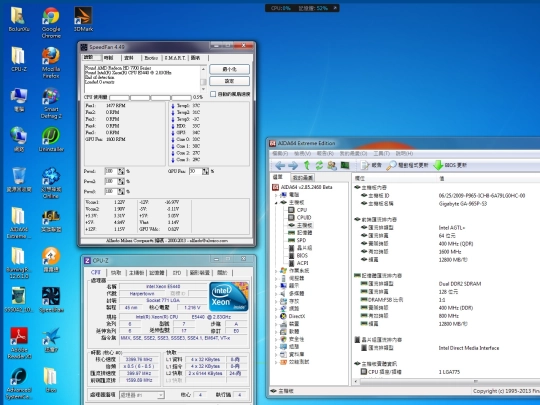Expand the Computer tree node in AIDA64
This screenshot has width=540, height=405.
(x=276, y=195)
